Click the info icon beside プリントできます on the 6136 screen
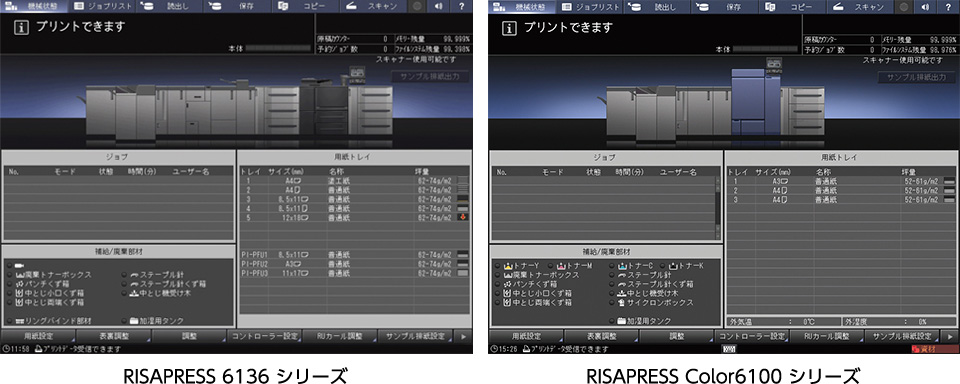Viewport: 960px width, 384px height. pyautogui.click(x=21, y=28)
